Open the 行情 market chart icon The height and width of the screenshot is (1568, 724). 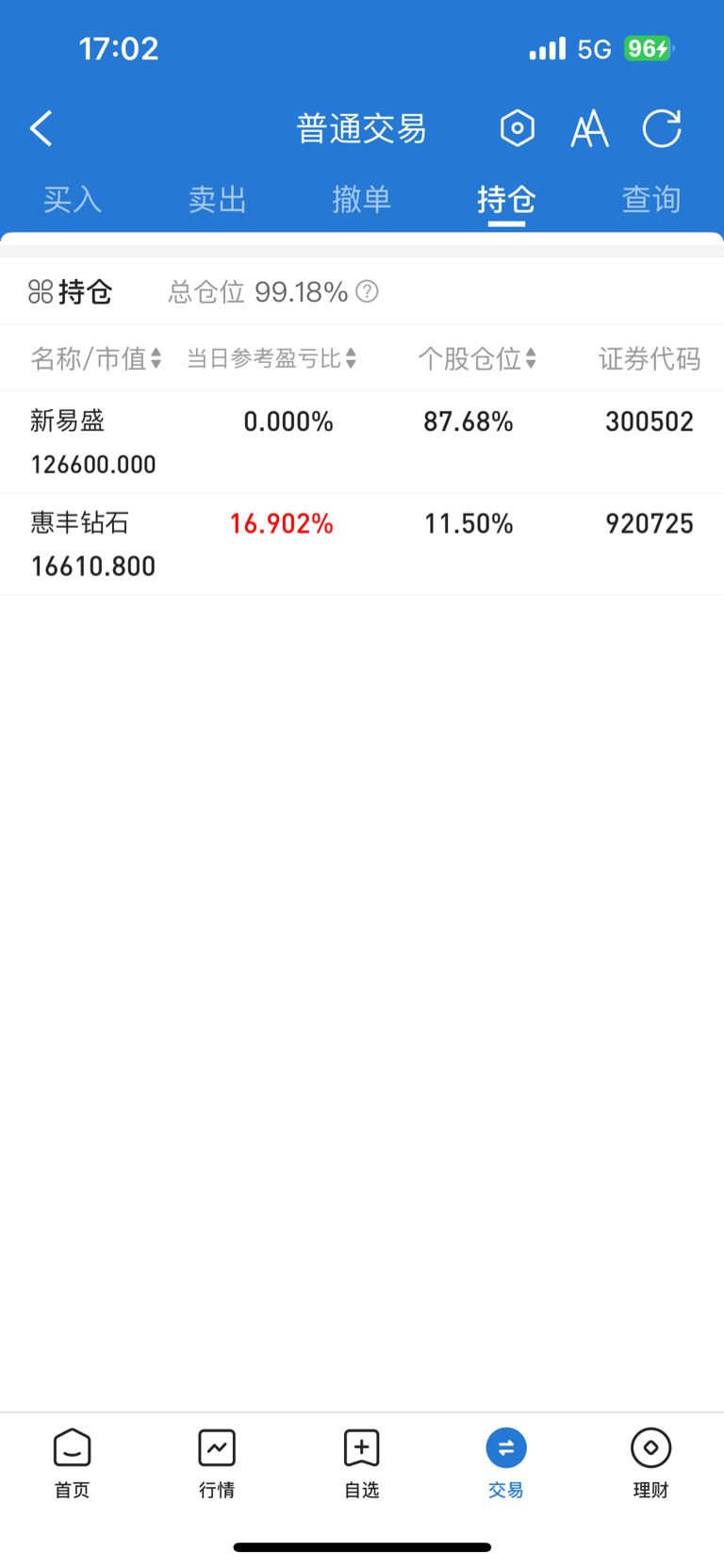pyautogui.click(x=217, y=1462)
